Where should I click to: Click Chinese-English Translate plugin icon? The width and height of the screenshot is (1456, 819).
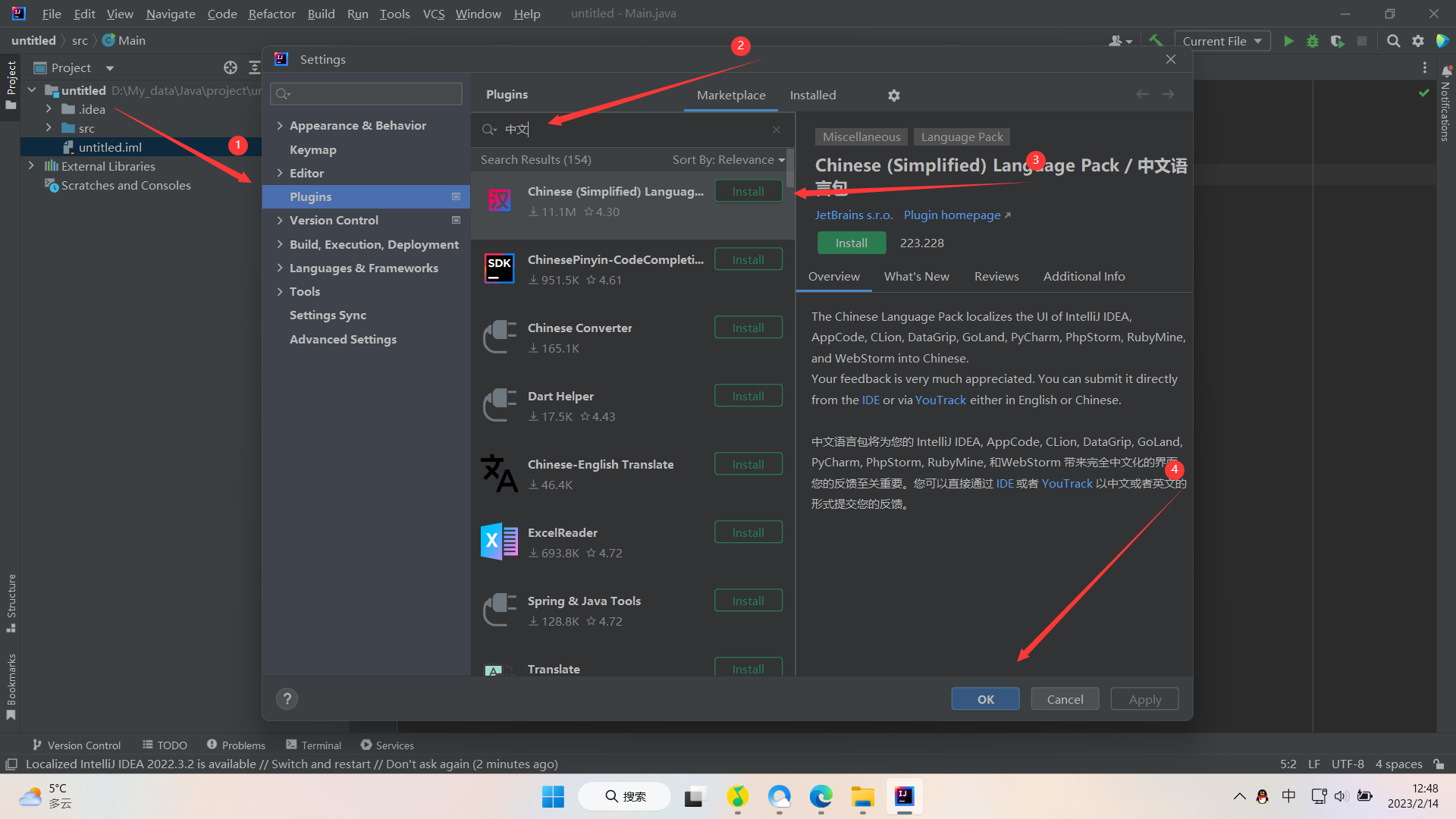coord(500,473)
